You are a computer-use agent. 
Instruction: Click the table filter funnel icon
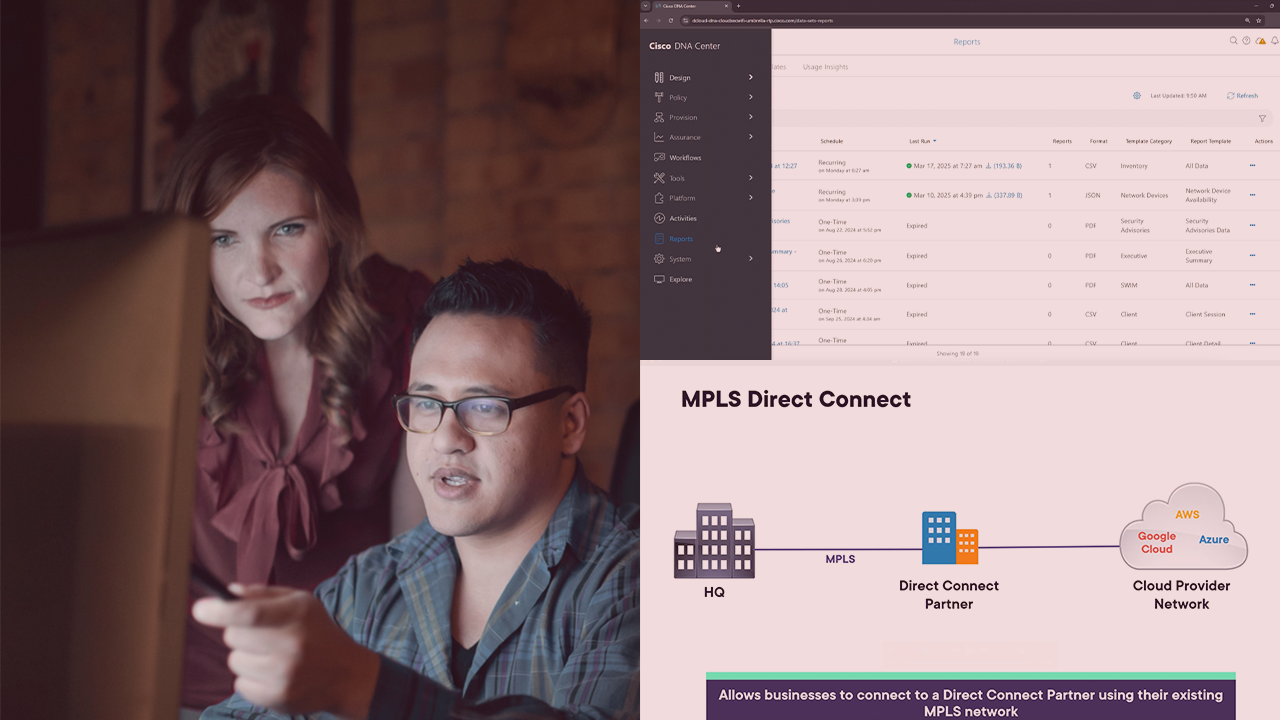tap(1262, 118)
